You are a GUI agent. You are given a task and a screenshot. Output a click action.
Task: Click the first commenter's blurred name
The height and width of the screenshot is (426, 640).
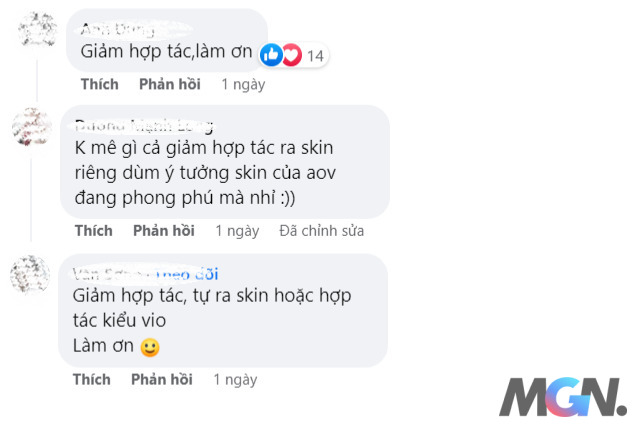(117, 29)
